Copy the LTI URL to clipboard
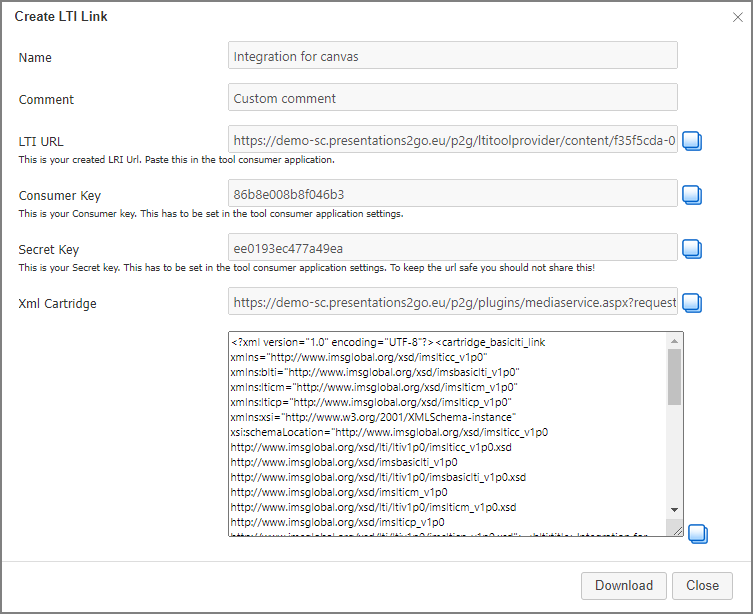 692,141
